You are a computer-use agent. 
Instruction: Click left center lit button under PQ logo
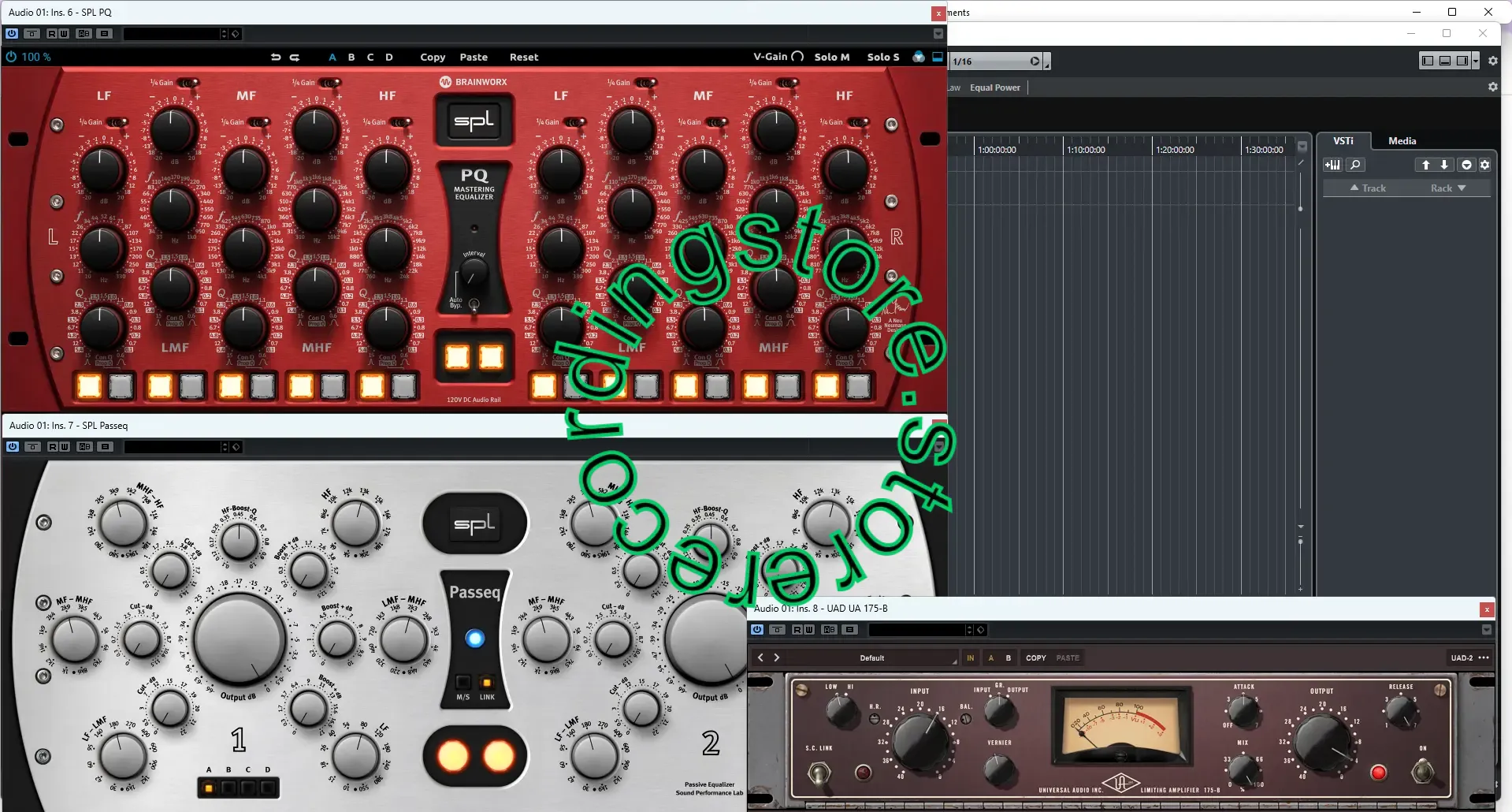[x=457, y=357]
